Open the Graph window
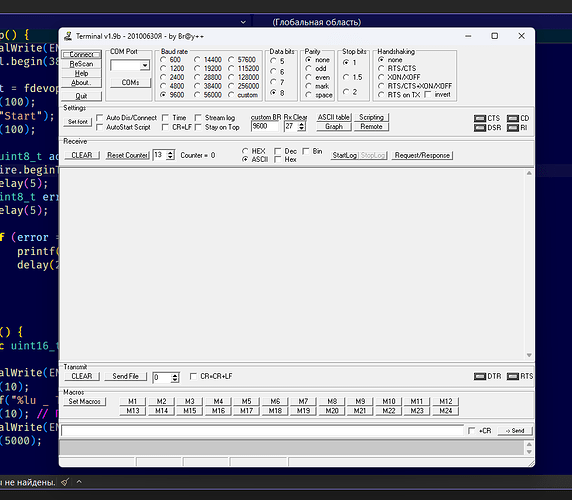The height and width of the screenshot is (500, 572). pyautogui.click(x=334, y=127)
